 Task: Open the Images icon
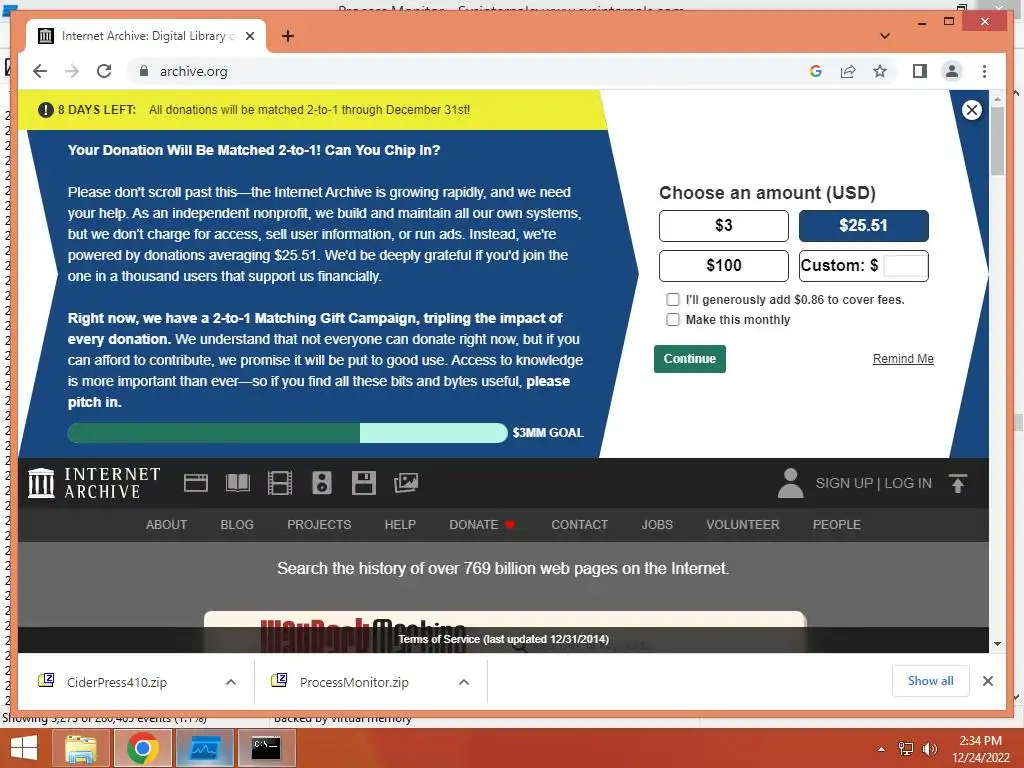406,483
